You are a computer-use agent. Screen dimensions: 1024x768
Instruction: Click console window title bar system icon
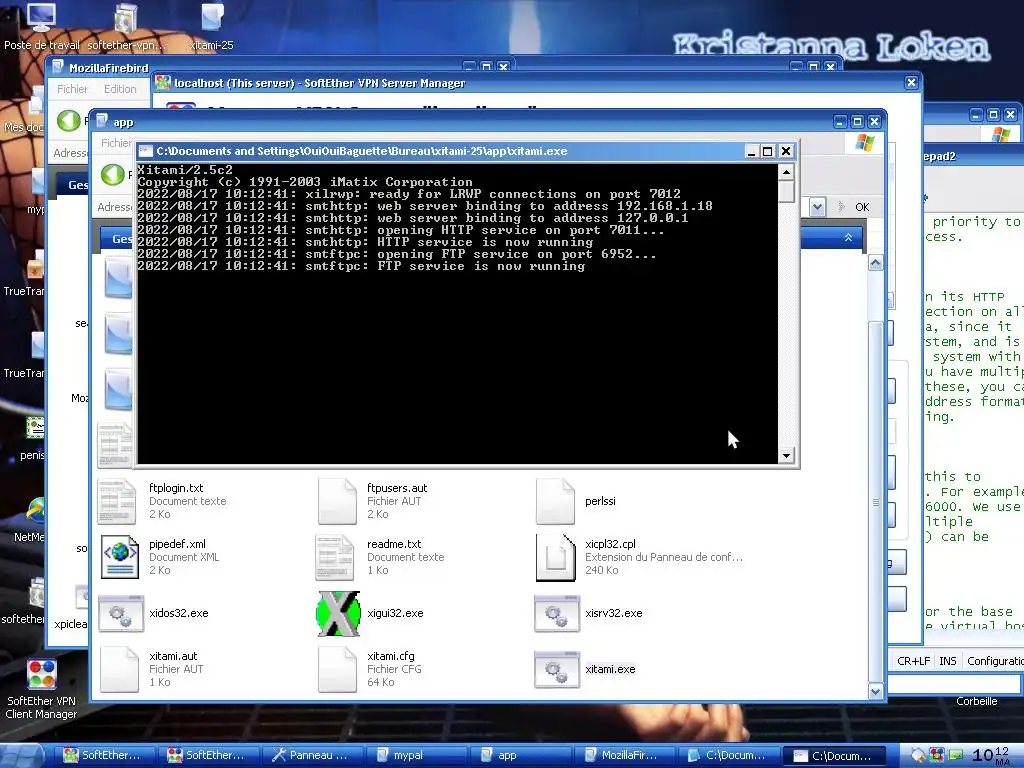click(x=146, y=152)
